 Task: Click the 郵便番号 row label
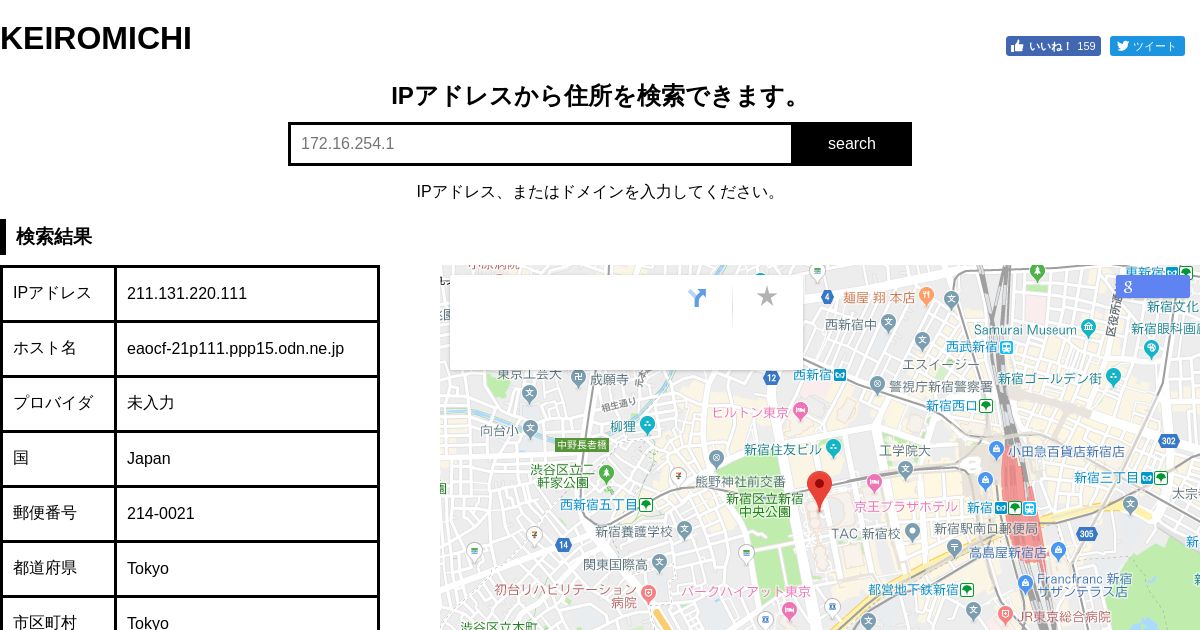(x=45, y=513)
